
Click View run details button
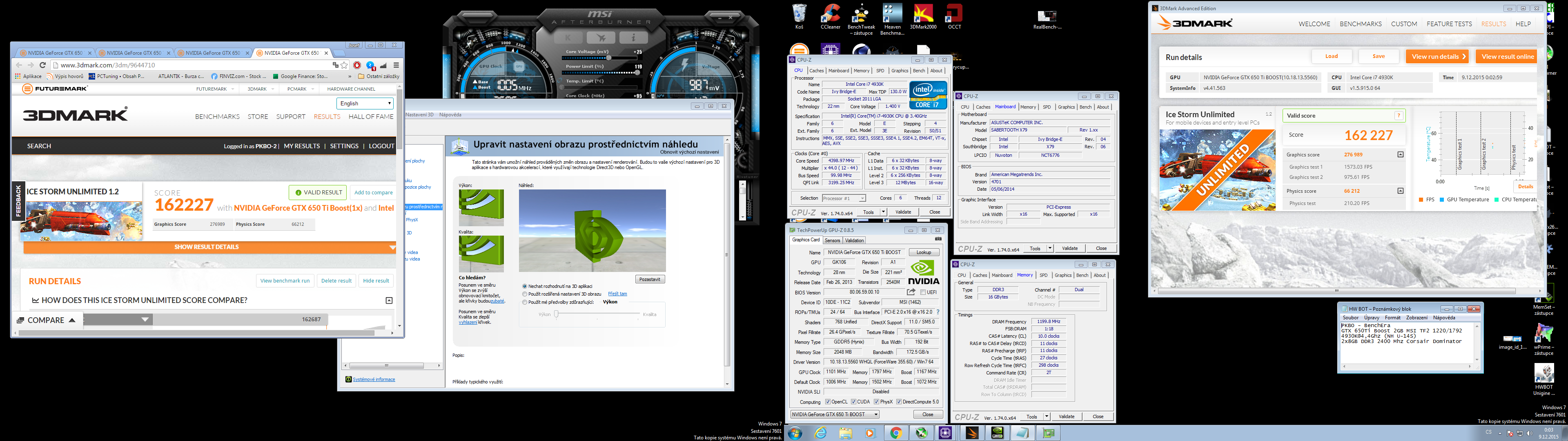pos(1438,57)
